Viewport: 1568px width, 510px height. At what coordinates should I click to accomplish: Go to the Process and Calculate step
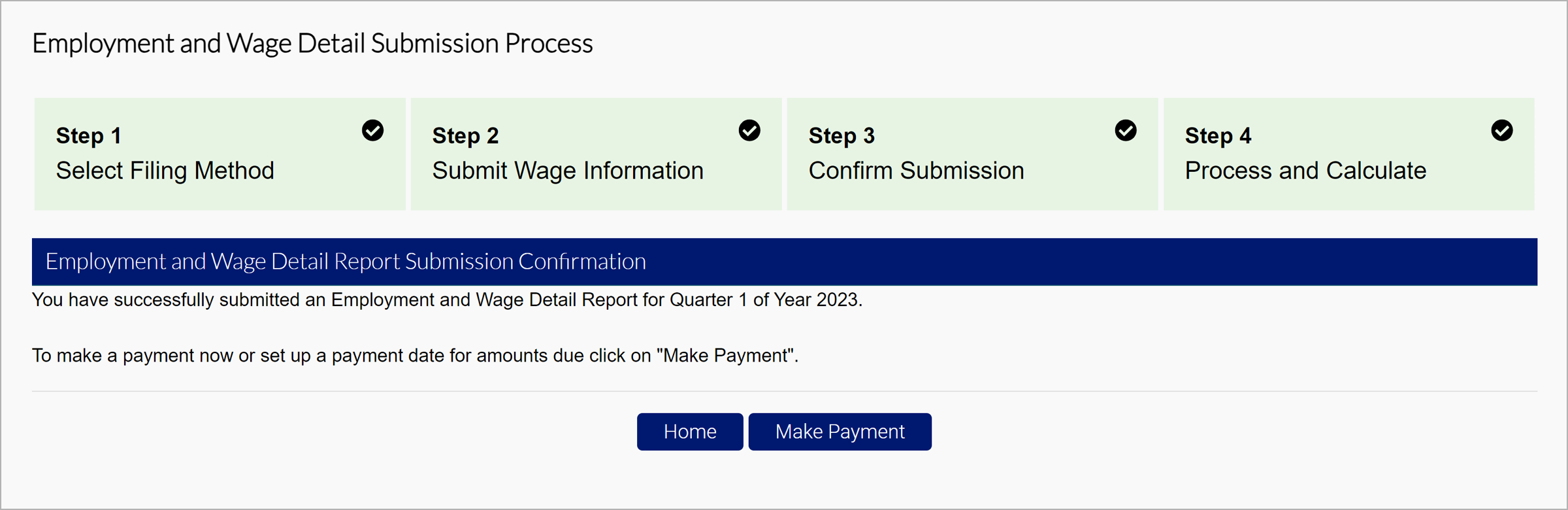pyautogui.click(x=1305, y=171)
